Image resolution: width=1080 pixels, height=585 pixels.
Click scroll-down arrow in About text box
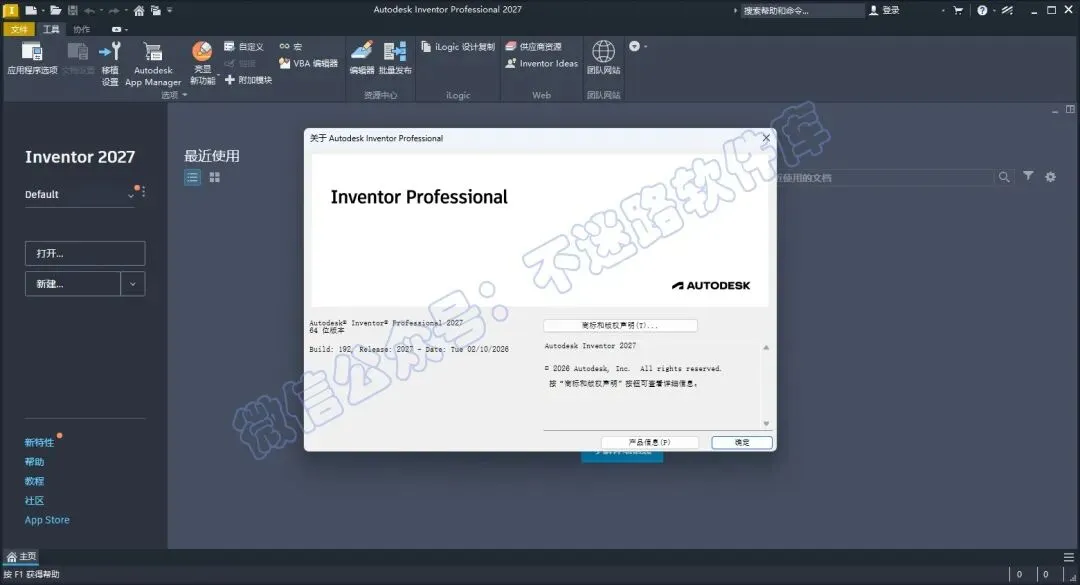tap(766, 424)
